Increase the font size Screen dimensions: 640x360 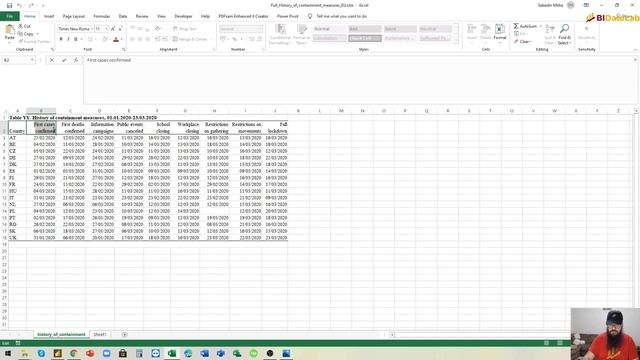pos(113,29)
